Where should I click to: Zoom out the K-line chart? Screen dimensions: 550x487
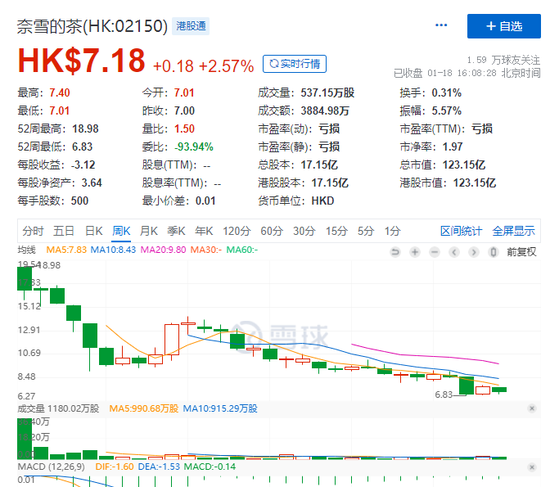coord(435,252)
